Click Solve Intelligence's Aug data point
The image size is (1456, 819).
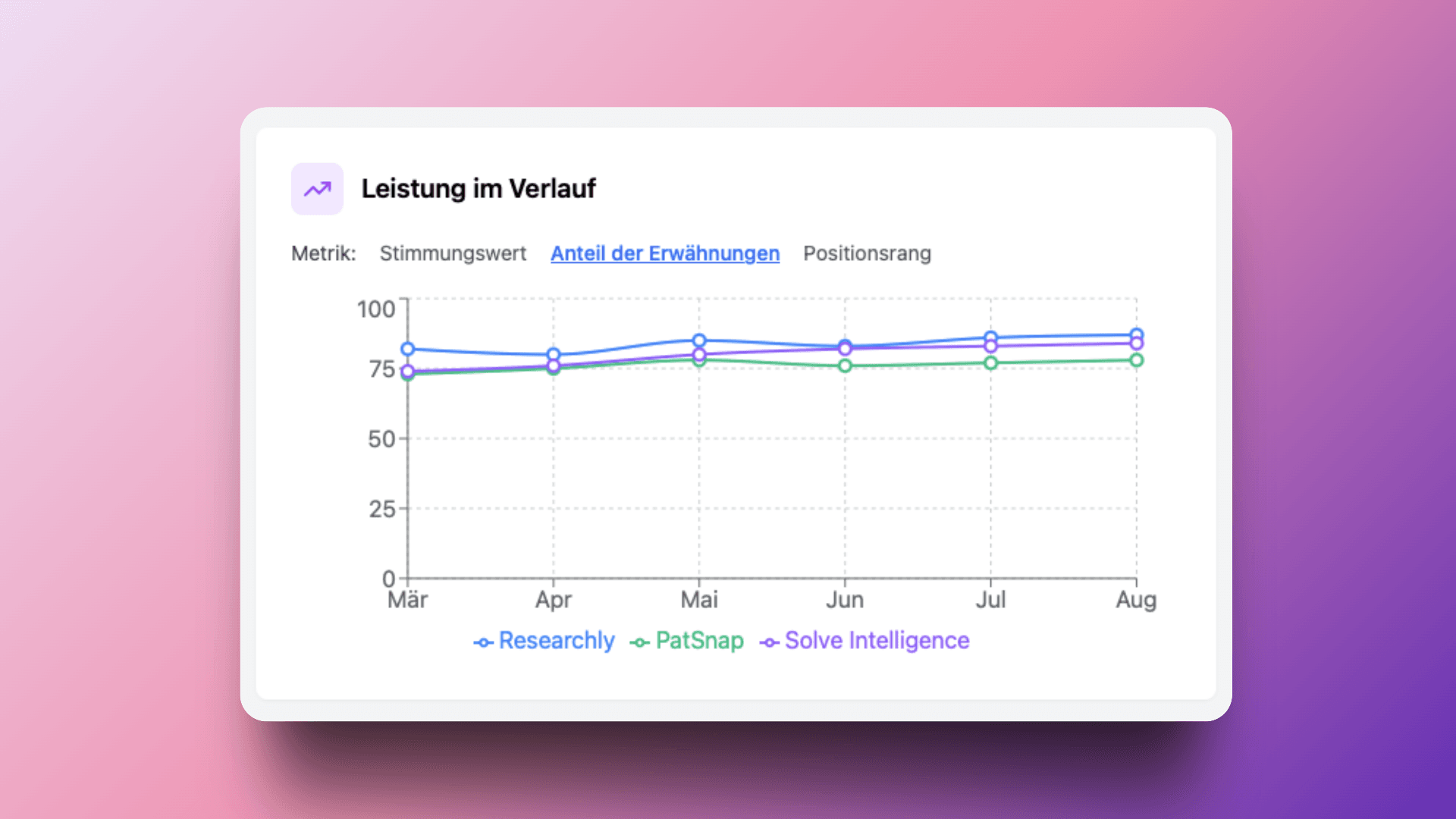(1136, 344)
